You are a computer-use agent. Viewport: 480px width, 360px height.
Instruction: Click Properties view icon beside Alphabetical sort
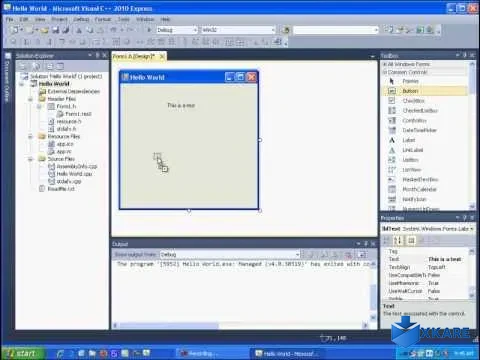point(411,240)
